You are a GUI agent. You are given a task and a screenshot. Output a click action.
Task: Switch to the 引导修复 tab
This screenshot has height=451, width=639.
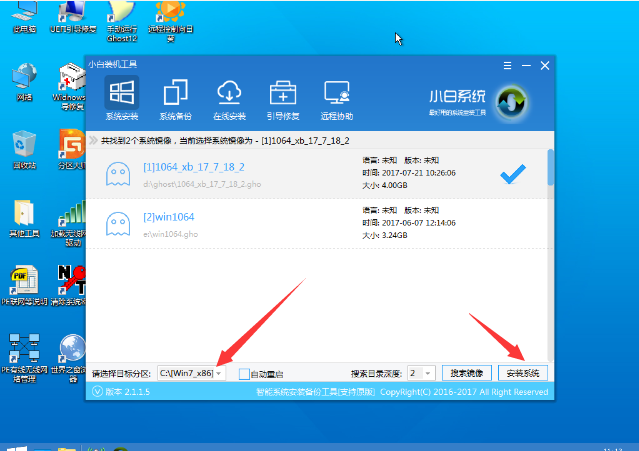(x=283, y=99)
